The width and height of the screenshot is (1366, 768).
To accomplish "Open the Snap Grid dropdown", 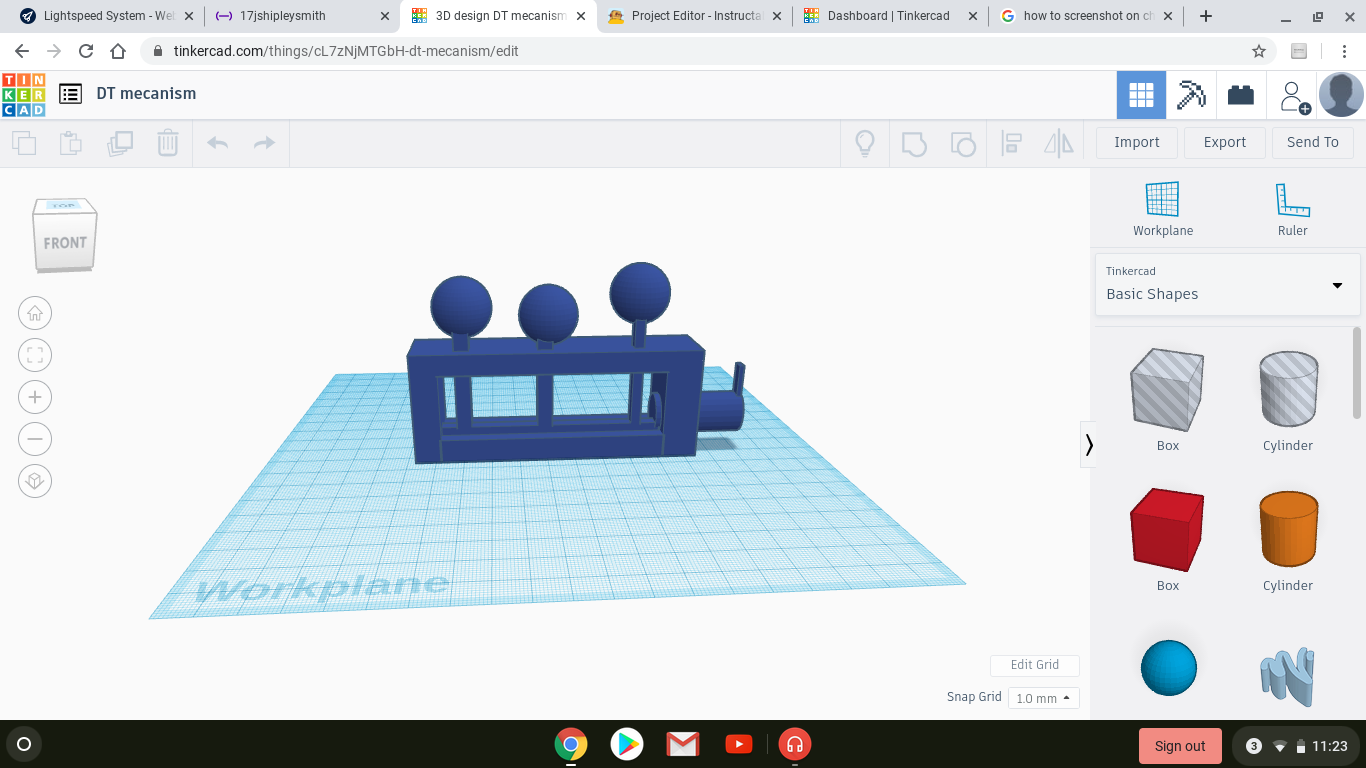I will point(1043,698).
